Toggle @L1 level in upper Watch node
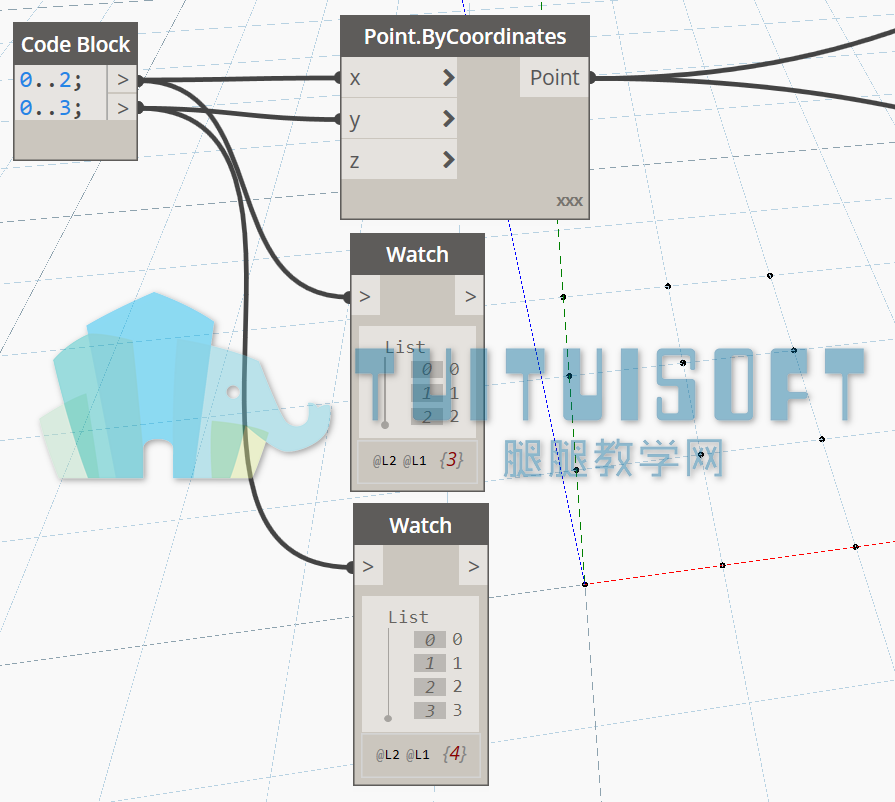 click(414, 461)
